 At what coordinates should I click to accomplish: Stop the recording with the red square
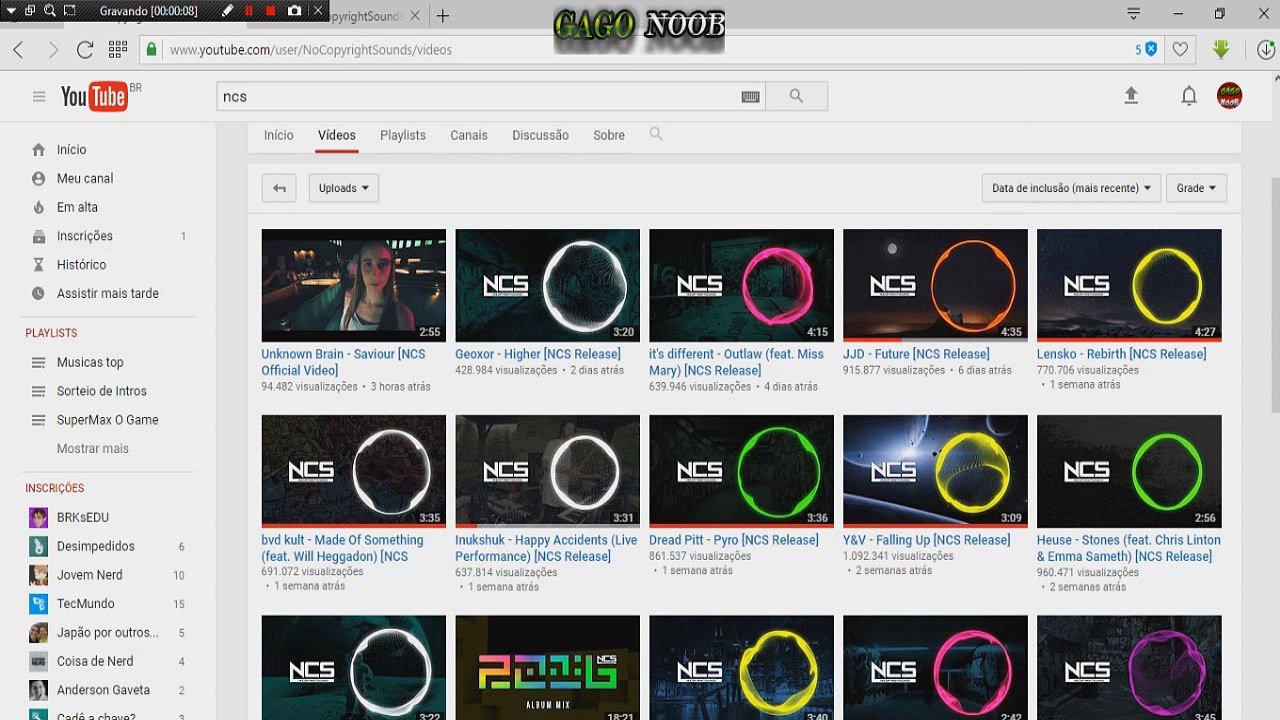270,11
